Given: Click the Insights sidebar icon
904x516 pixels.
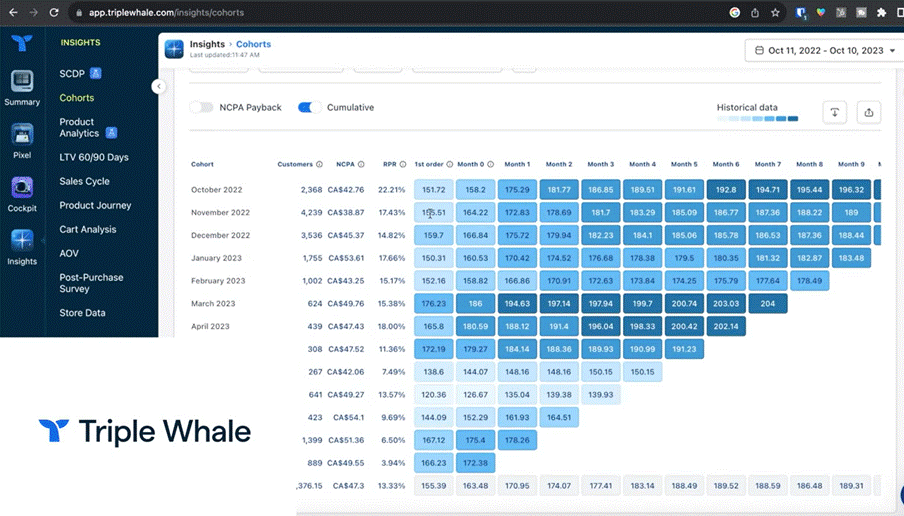Looking at the screenshot, I should click(21, 242).
